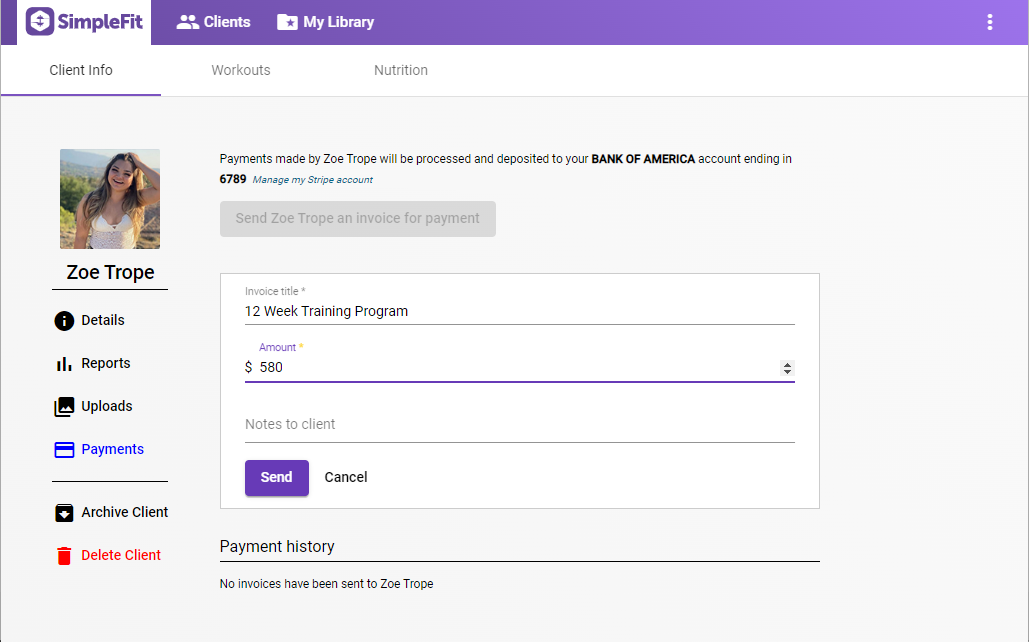Click the Details info icon
Image resolution: width=1029 pixels, height=642 pixels.
point(64,321)
